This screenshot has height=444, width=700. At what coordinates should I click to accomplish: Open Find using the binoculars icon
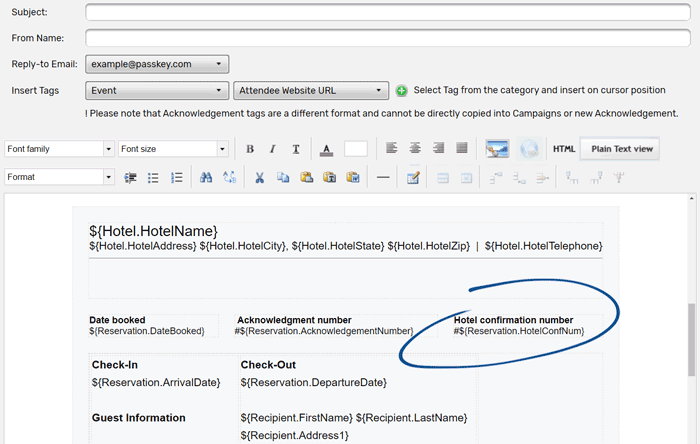coord(206,178)
